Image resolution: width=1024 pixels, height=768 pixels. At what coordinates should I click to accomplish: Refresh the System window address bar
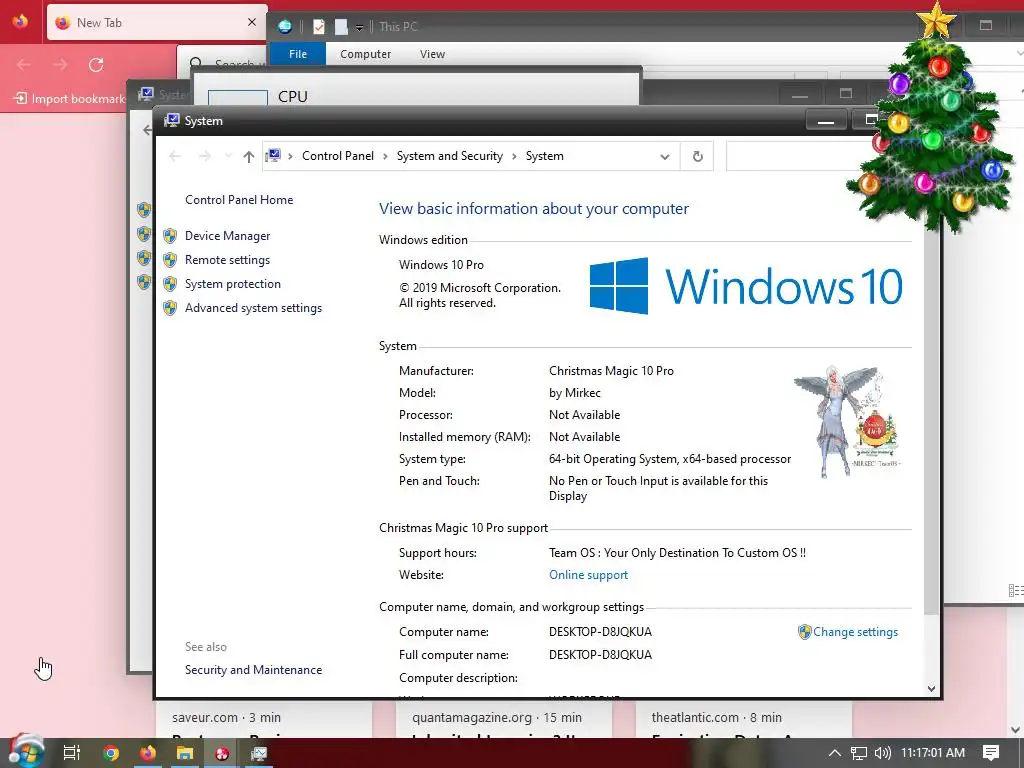coord(697,156)
